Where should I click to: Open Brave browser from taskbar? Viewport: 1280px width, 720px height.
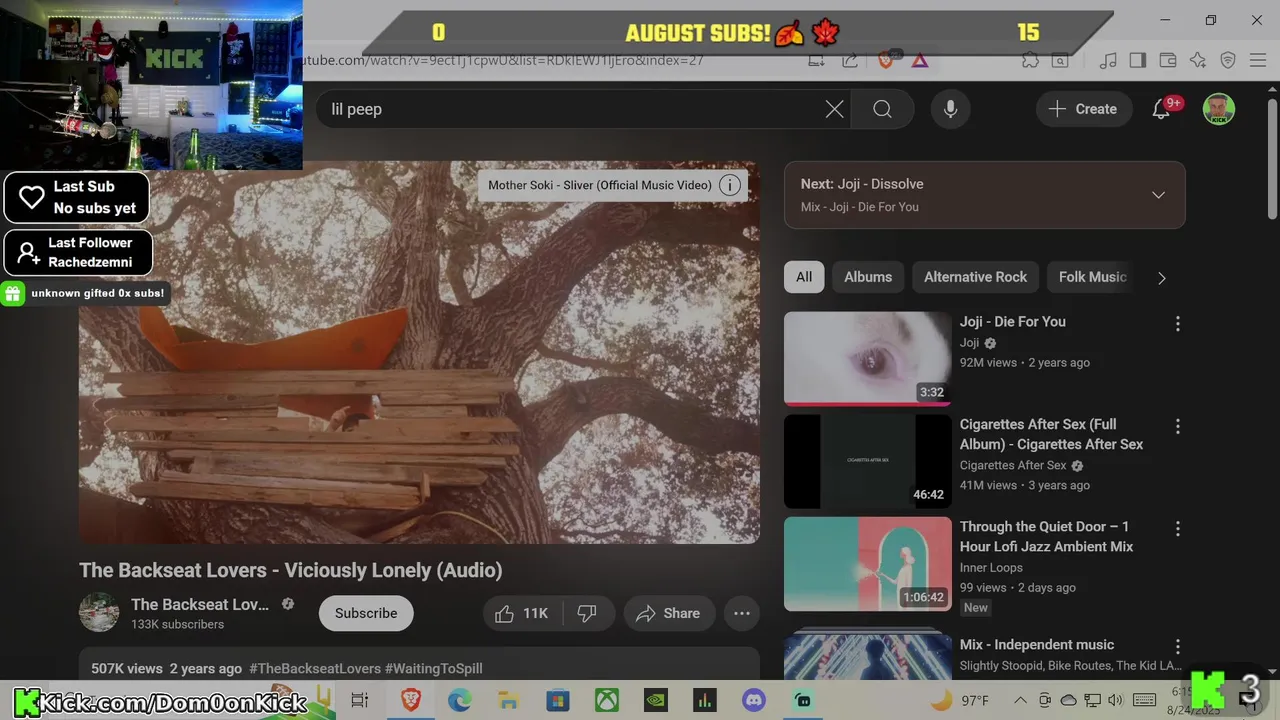tap(410, 700)
